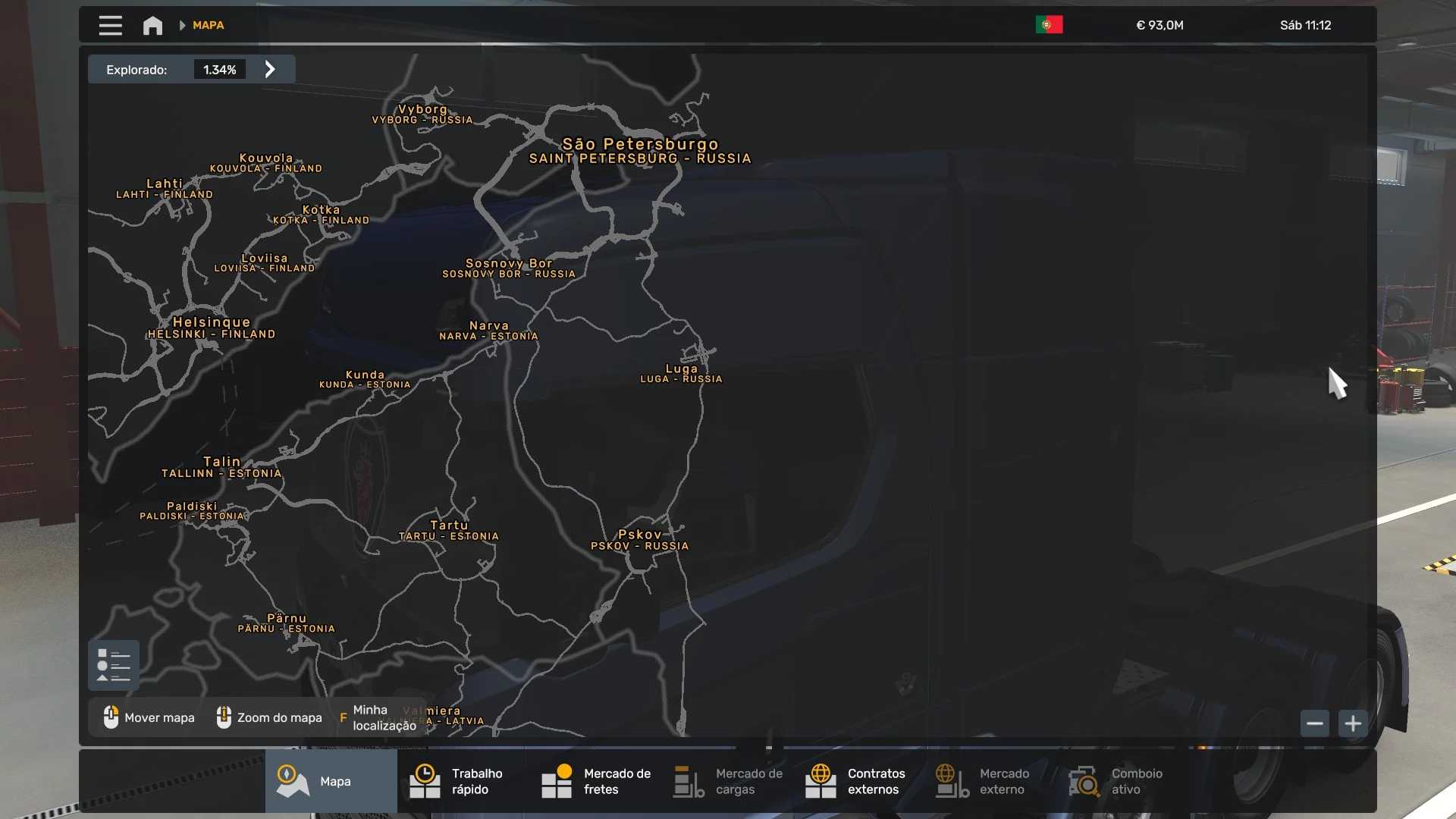Click the Portugal flag icon

click(x=1049, y=25)
